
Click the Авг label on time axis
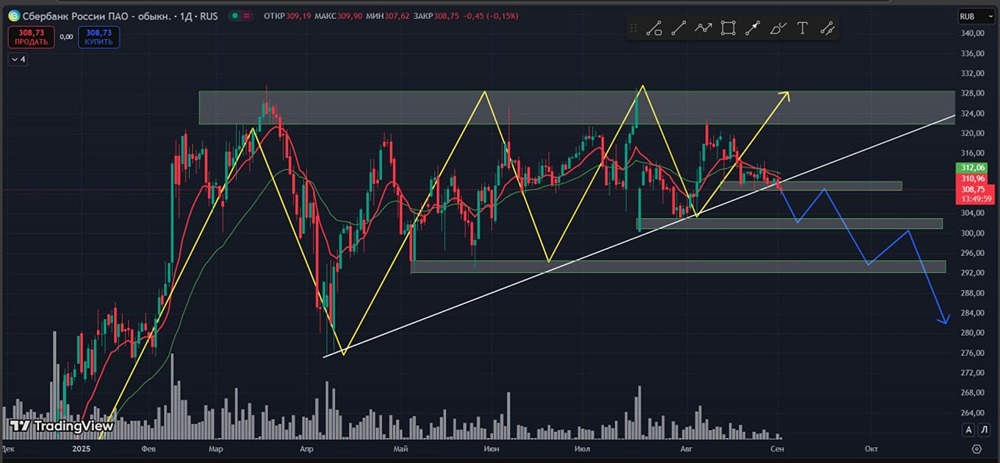click(x=686, y=450)
